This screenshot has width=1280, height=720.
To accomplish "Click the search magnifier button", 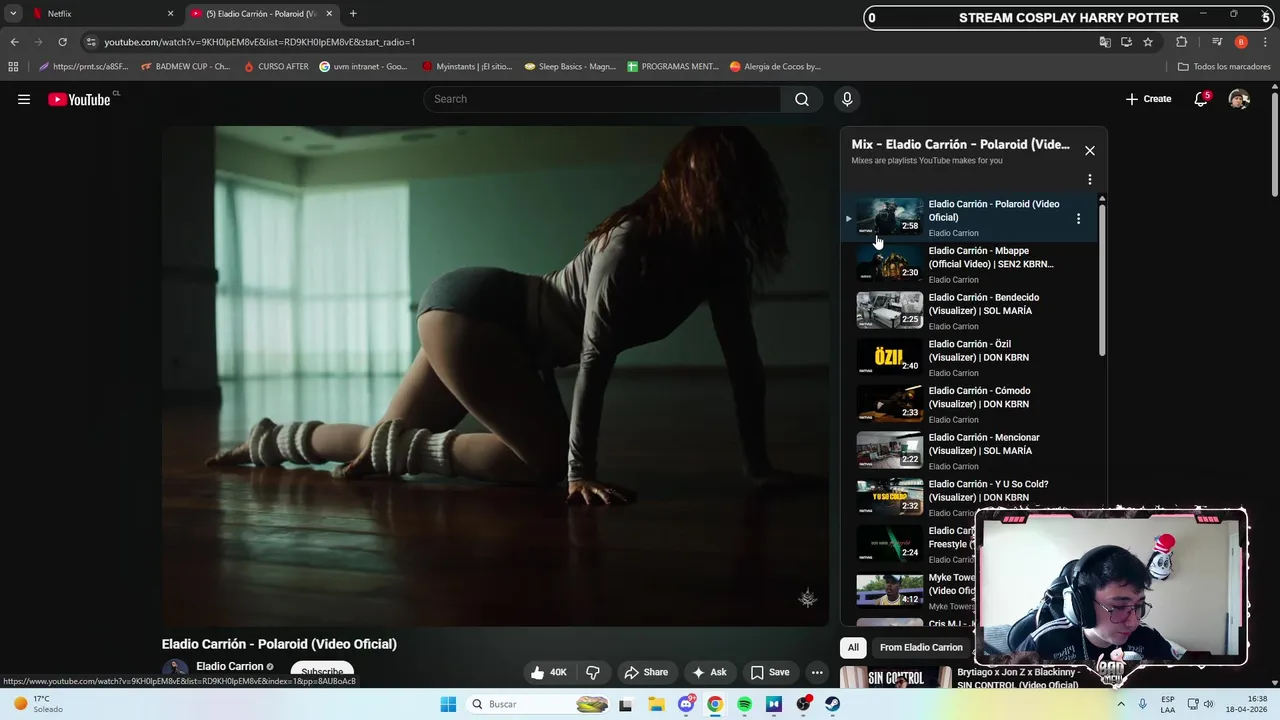I will click(x=801, y=99).
